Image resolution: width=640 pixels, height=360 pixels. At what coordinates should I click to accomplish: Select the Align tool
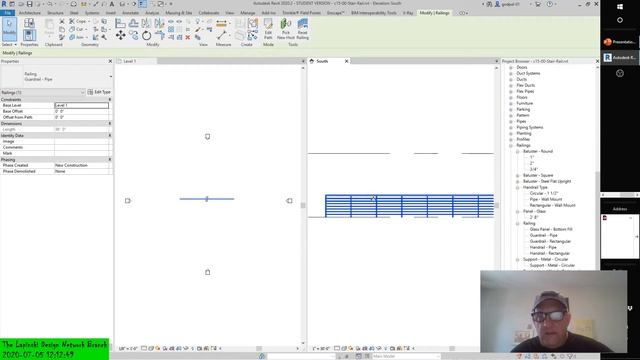[120, 23]
